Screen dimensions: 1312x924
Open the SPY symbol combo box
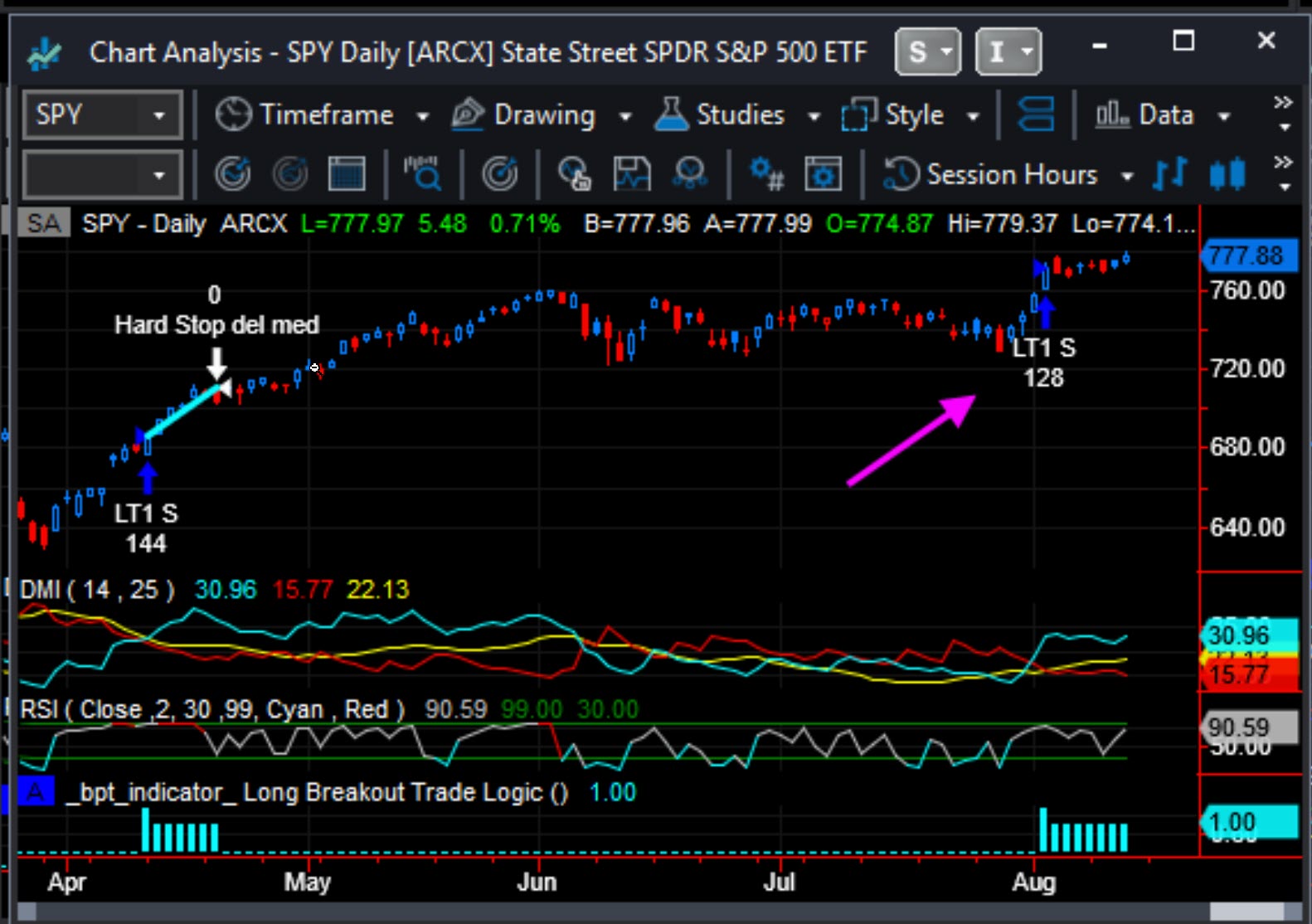coord(102,114)
